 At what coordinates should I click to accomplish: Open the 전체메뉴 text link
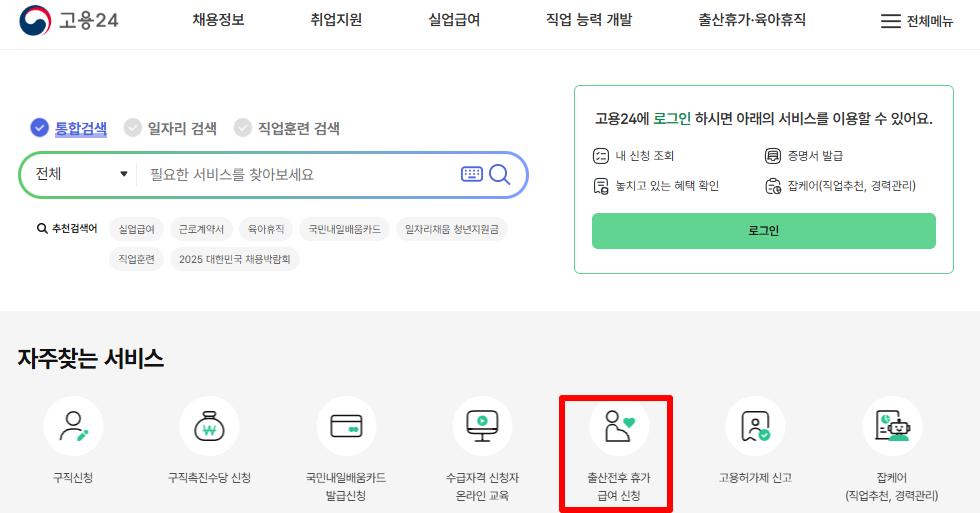coord(930,21)
